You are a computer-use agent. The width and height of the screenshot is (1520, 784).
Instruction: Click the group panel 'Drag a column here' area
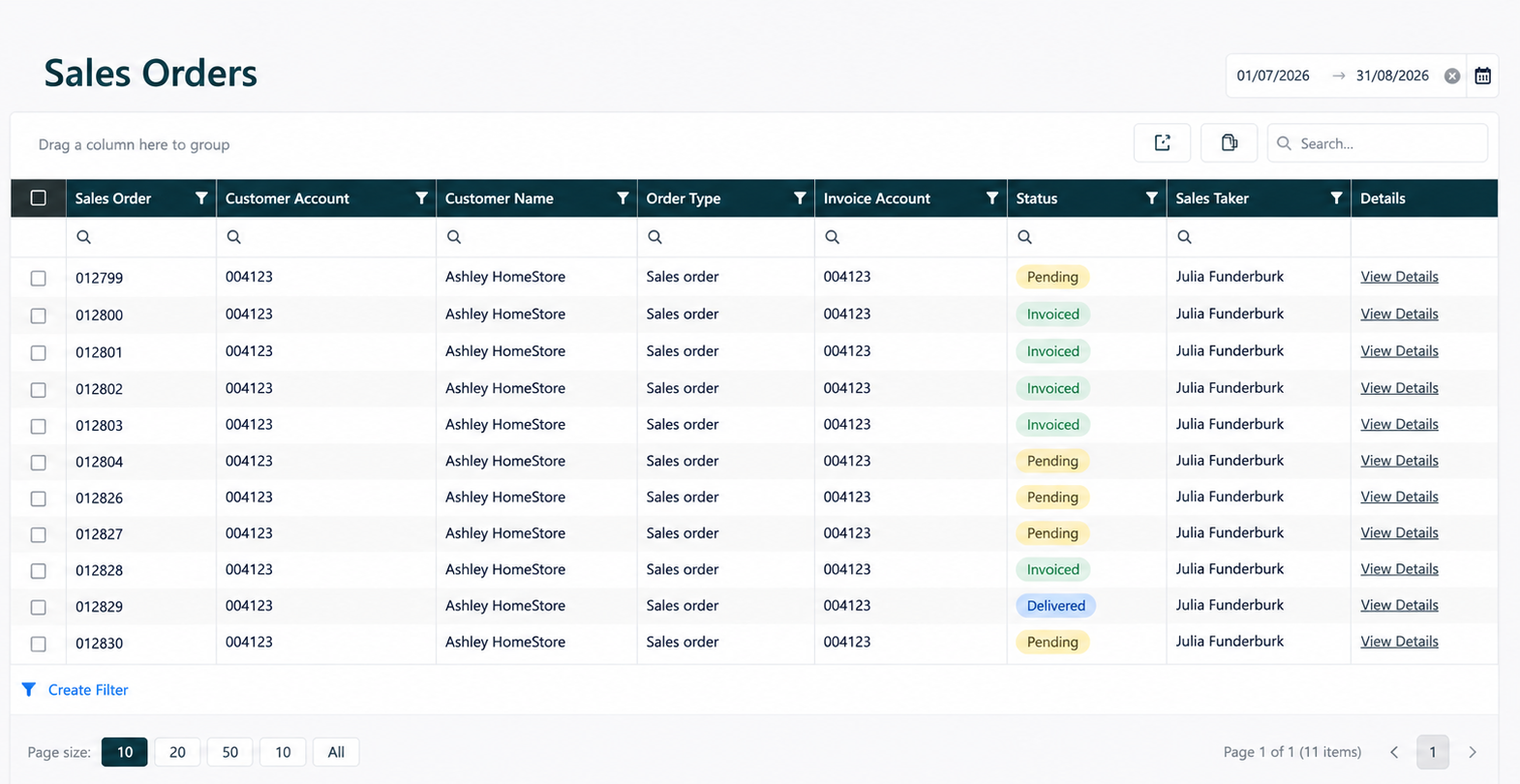click(134, 144)
